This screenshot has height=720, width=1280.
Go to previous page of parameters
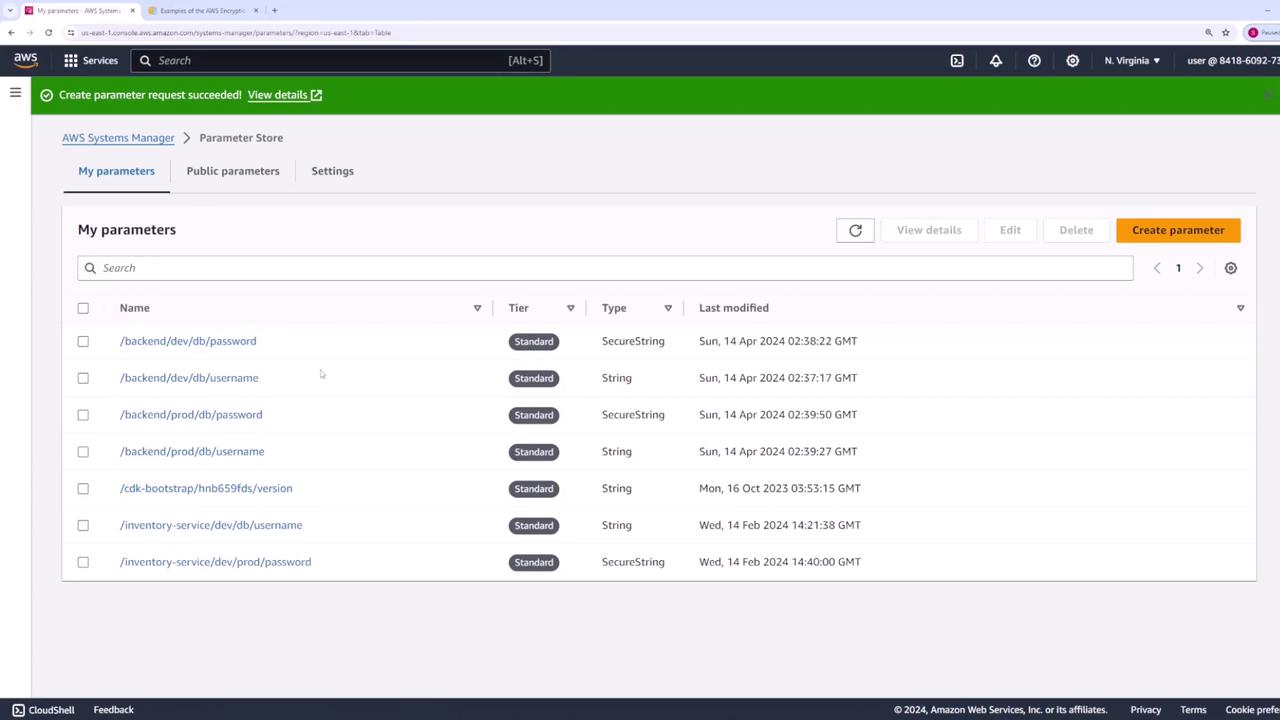click(x=1157, y=268)
